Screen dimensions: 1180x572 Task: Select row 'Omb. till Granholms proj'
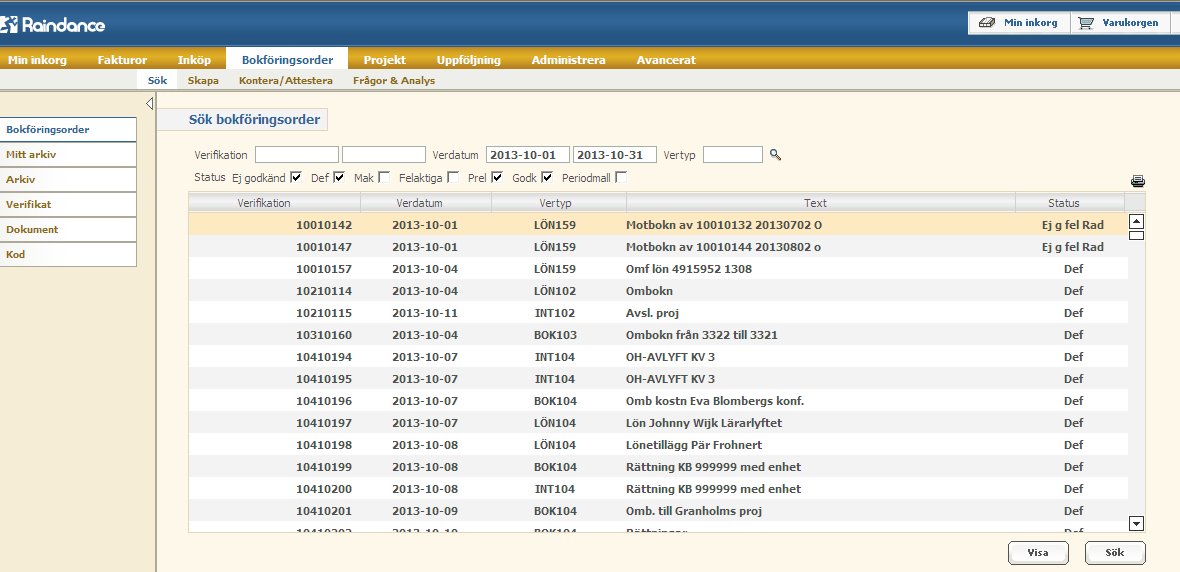[x=658, y=510]
